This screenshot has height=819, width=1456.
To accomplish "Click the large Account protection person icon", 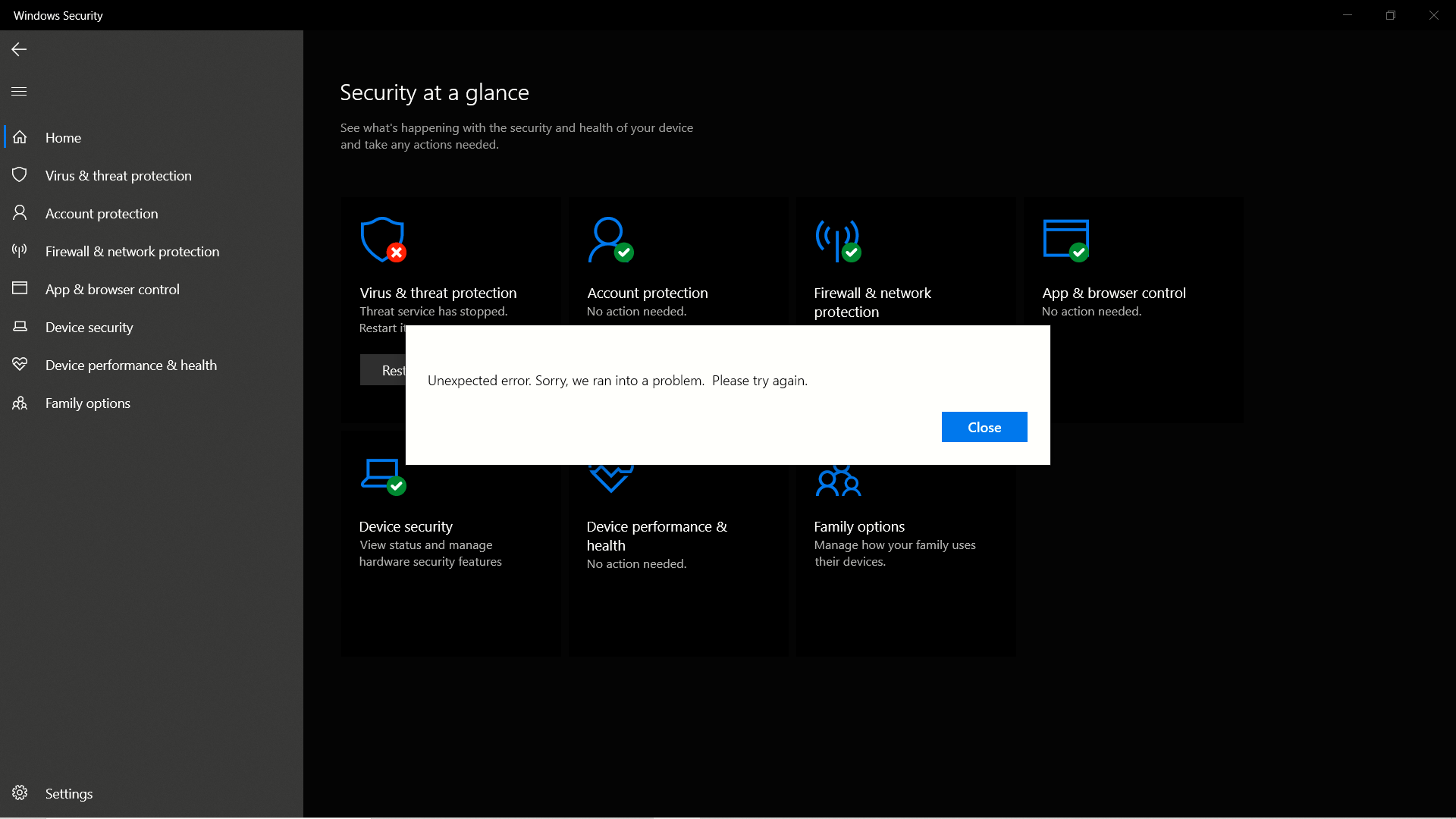I will coord(610,240).
